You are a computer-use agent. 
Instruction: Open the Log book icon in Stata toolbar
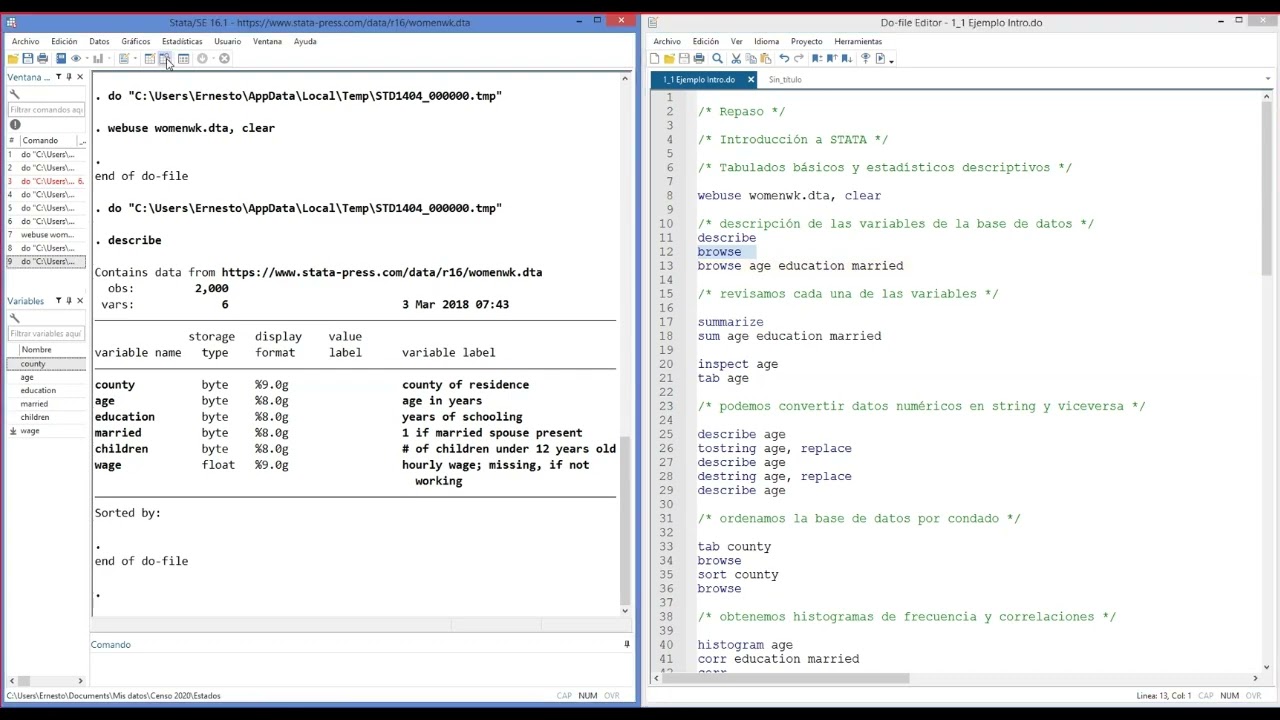pos(61,58)
